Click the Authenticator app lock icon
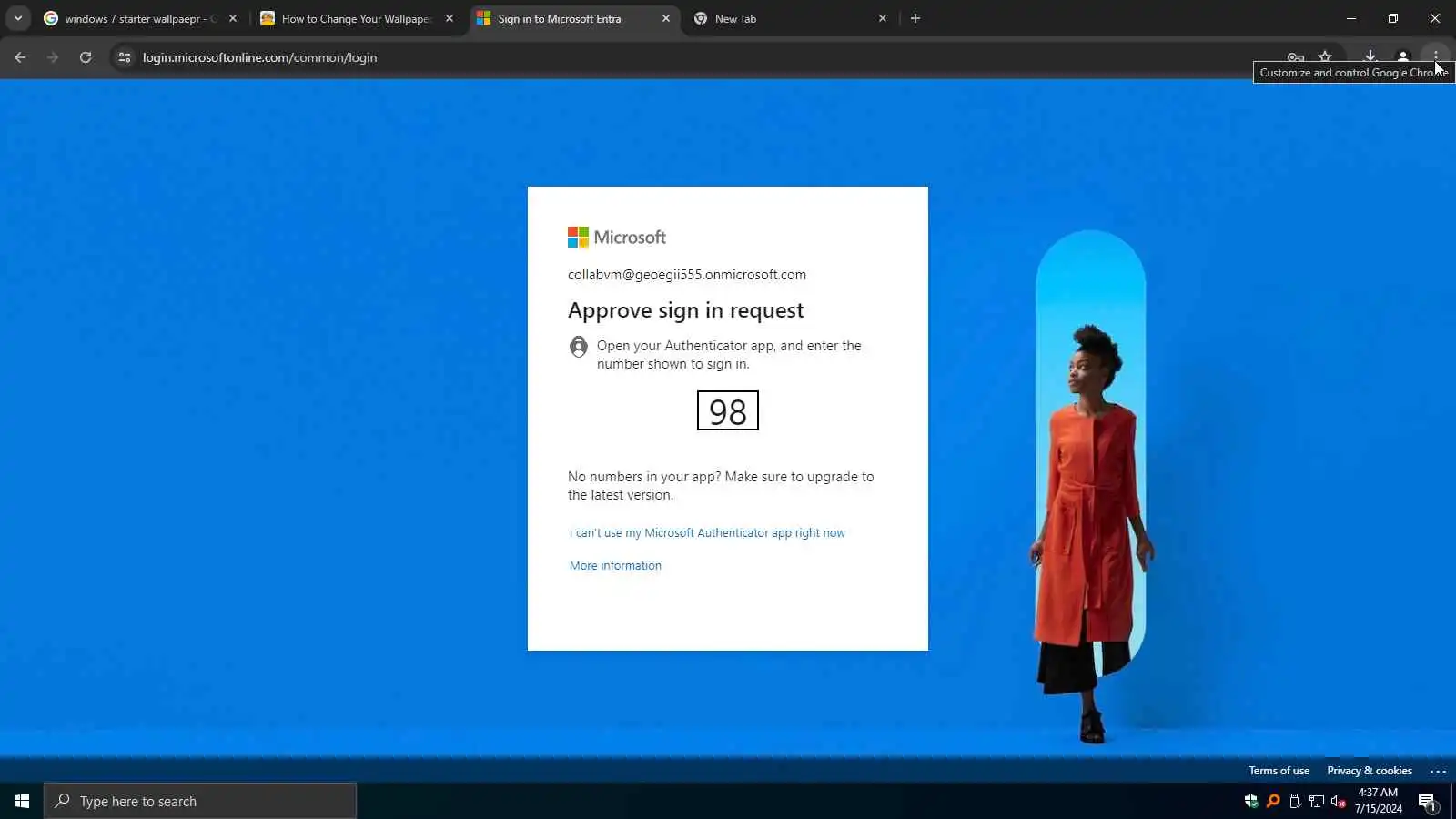The image size is (1456, 819). tap(579, 347)
